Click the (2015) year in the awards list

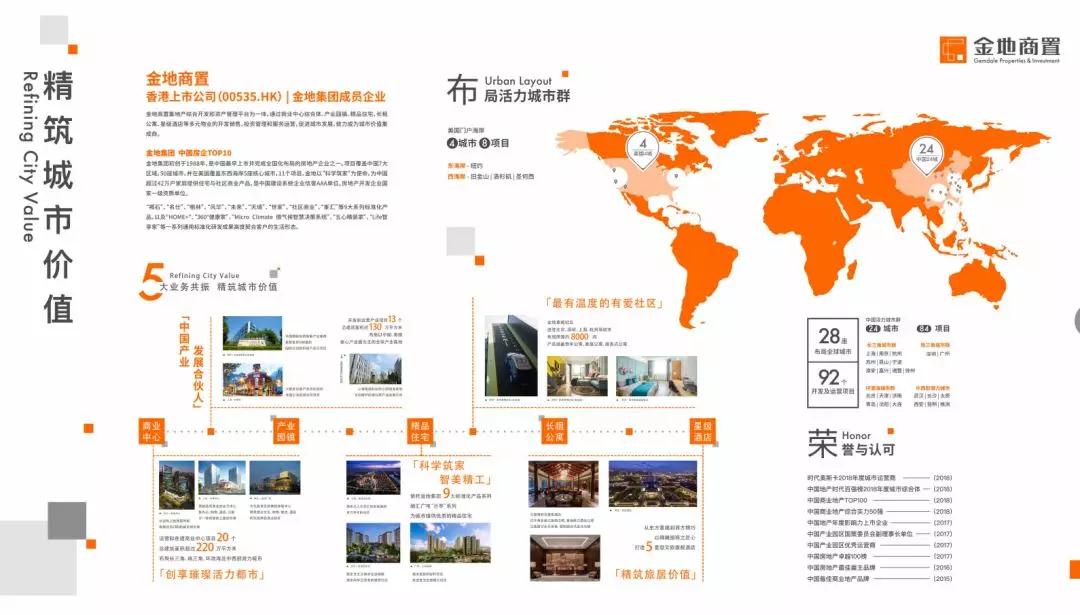coord(943,579)
